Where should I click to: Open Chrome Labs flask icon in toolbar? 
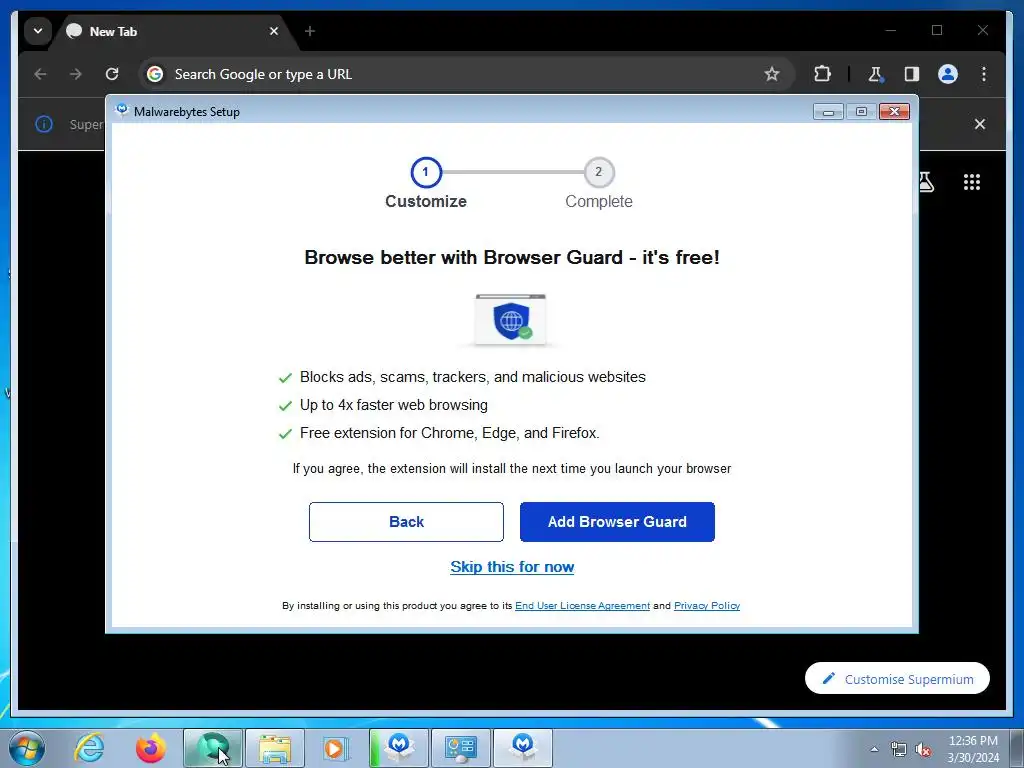(876, 74)
